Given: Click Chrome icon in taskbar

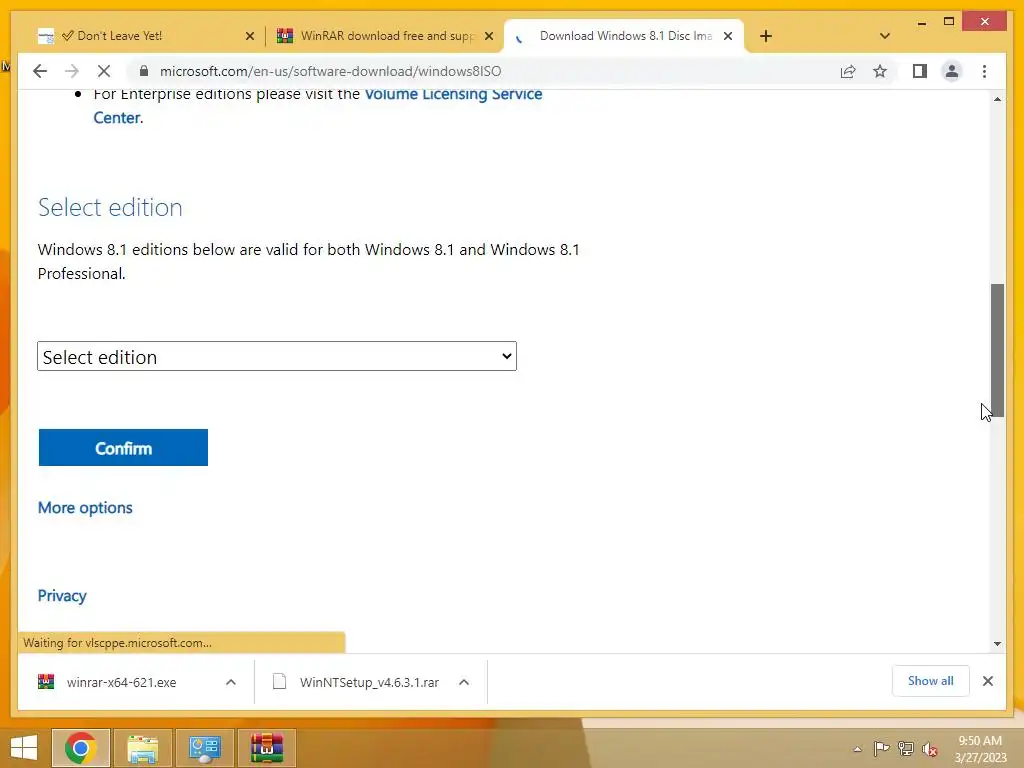Looking at the screenshot, I should pyautogui.click(x=80, y=748).
